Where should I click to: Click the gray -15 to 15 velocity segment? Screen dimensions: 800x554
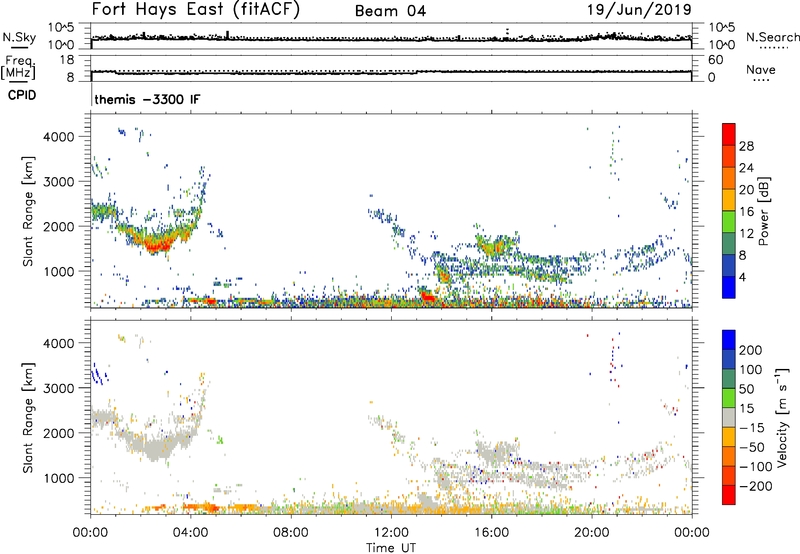(729, 417)
